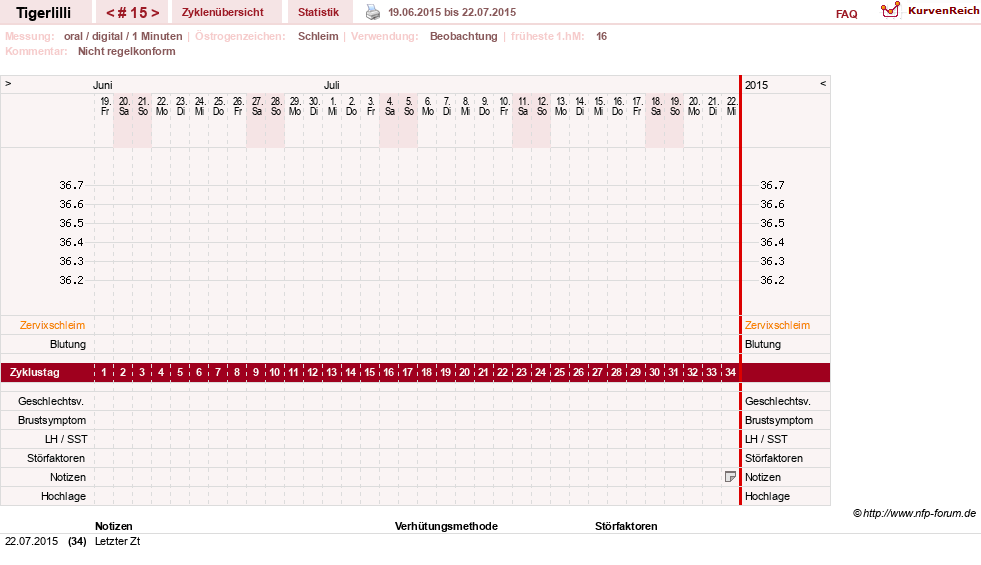Click the Juni month label

pyautogui.click(x=103, y=85)
